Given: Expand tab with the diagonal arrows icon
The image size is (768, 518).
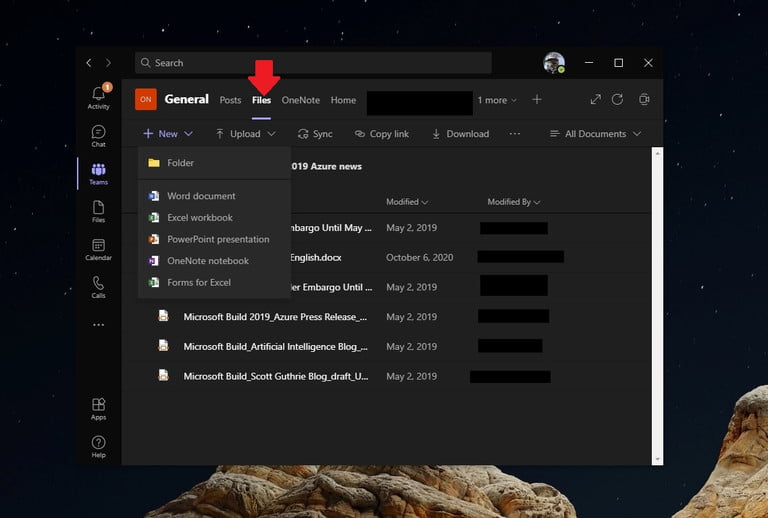Looking at the screenshot, I should pyautogui.click(x=596, y=99).
